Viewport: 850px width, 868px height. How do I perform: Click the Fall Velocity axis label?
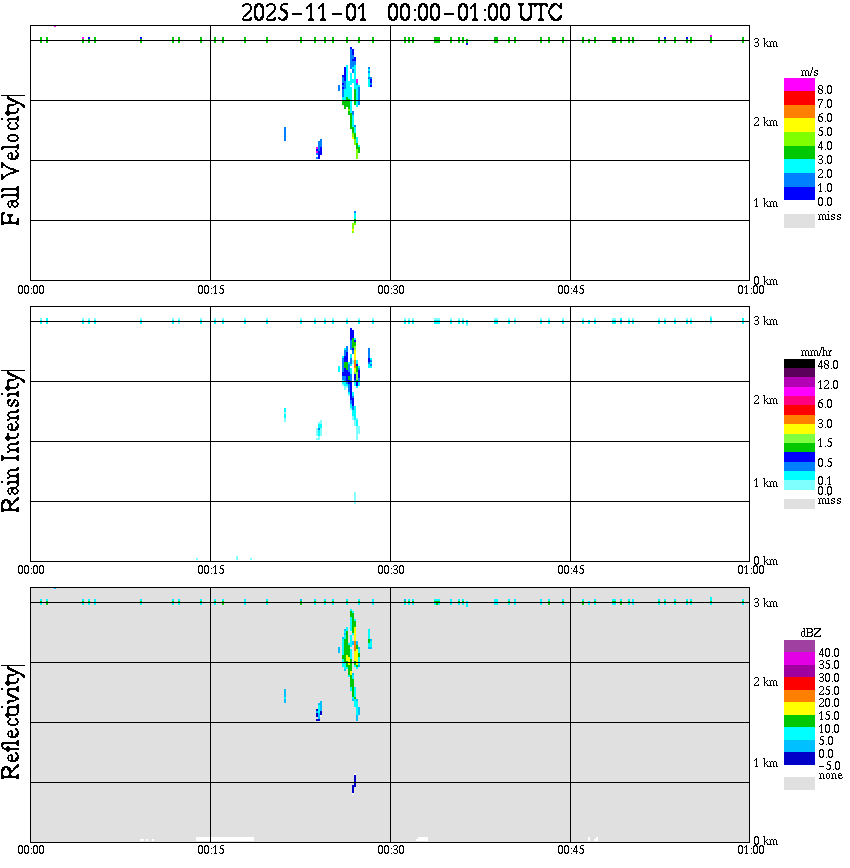tap(12, 160)
